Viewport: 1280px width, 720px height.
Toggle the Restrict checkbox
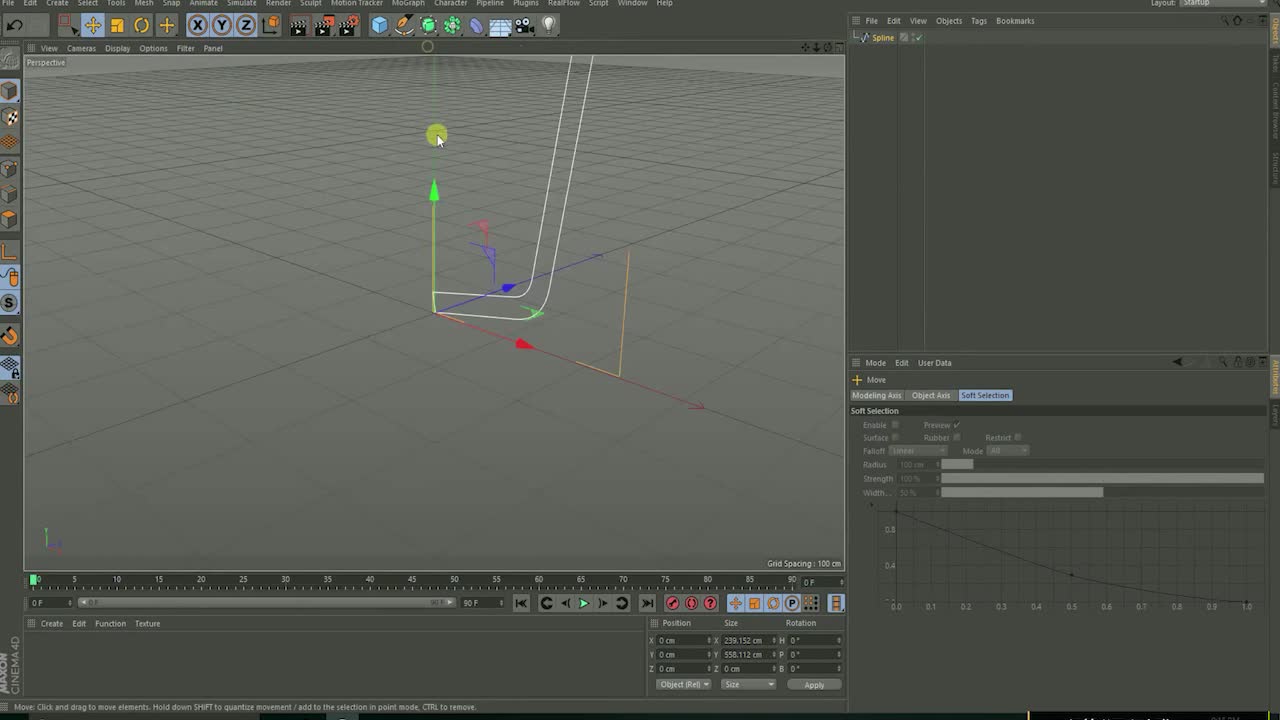[x=1018, y=437]
